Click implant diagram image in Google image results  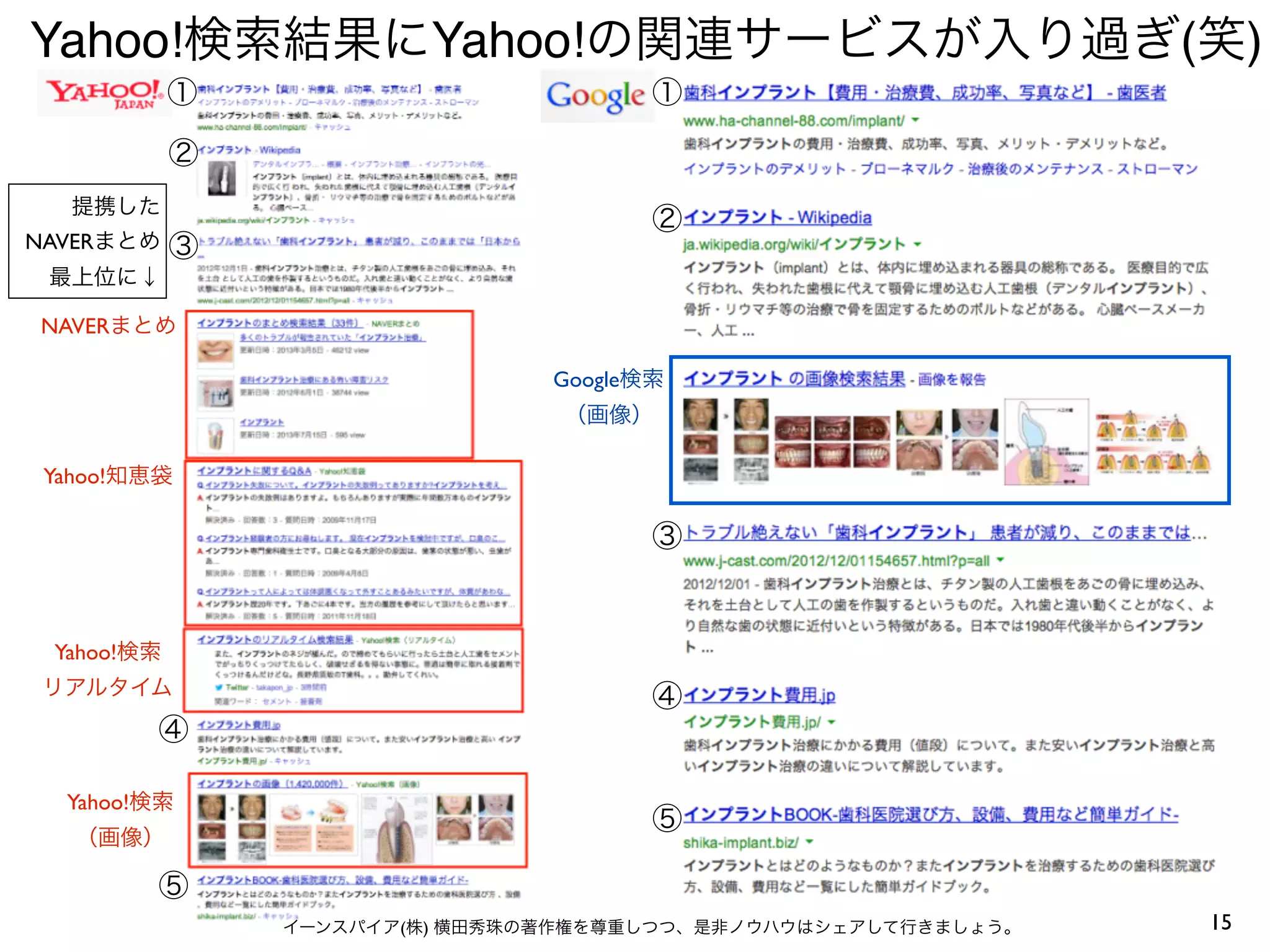[x=1047, y=442]
